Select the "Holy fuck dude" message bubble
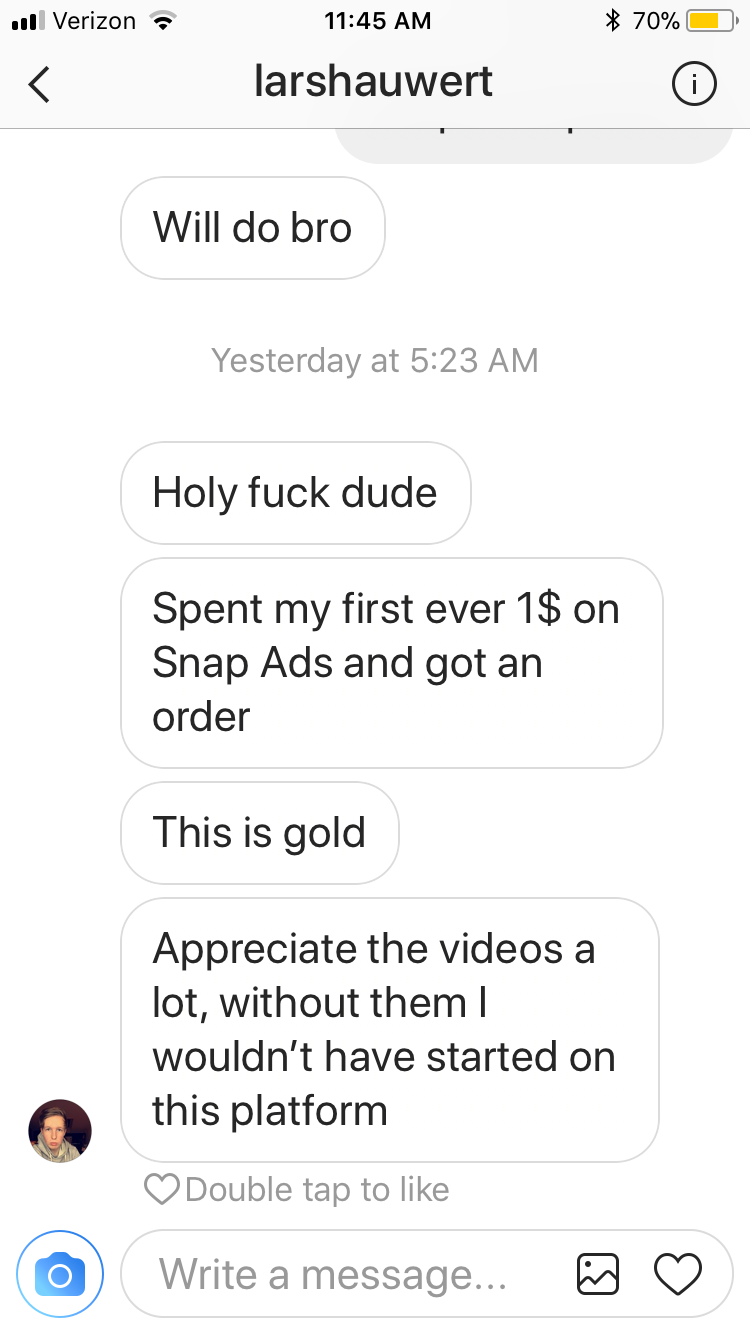The image size is (750, 1334). tap(295, 493)
